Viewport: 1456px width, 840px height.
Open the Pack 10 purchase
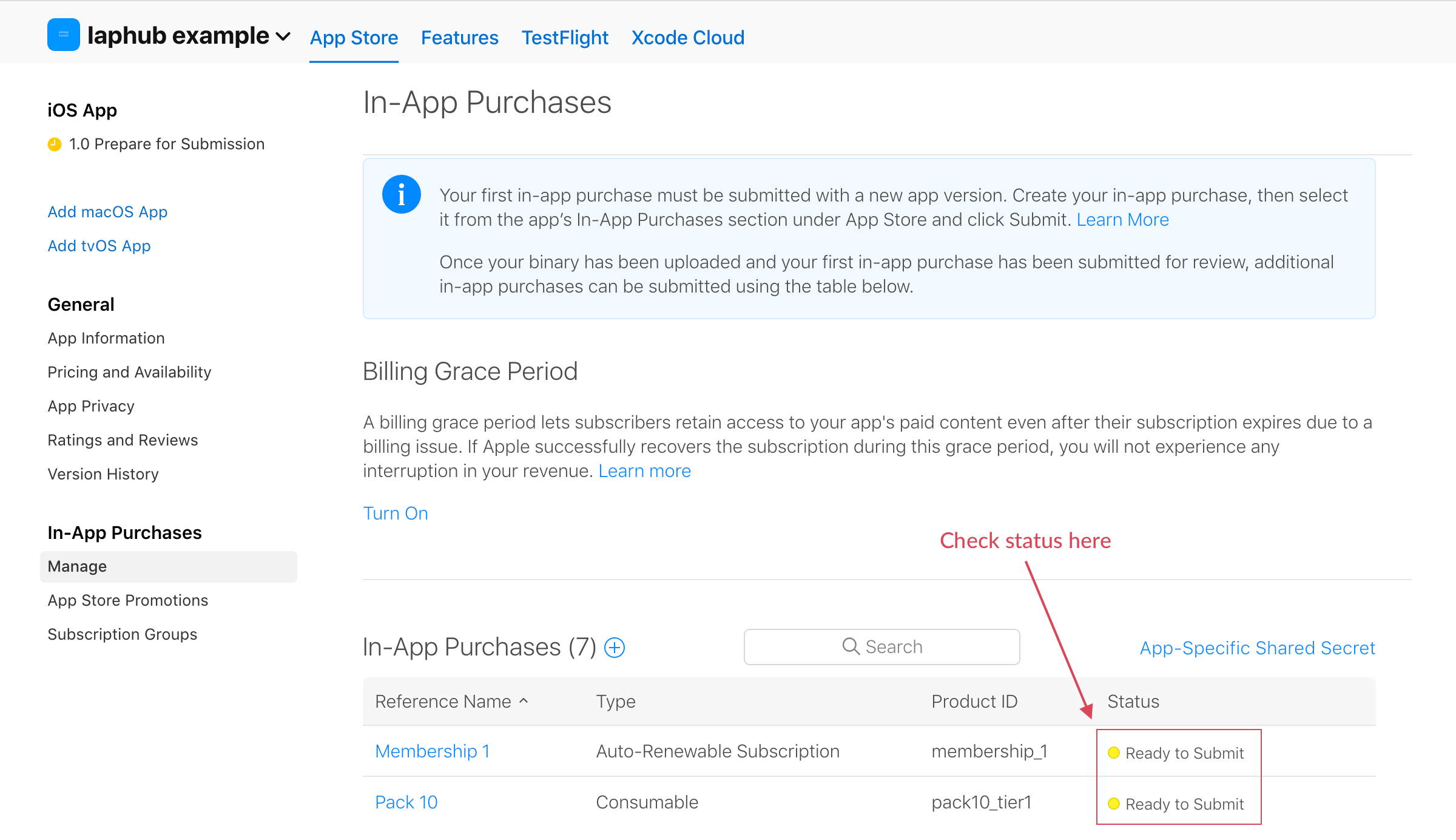(406, 802)
